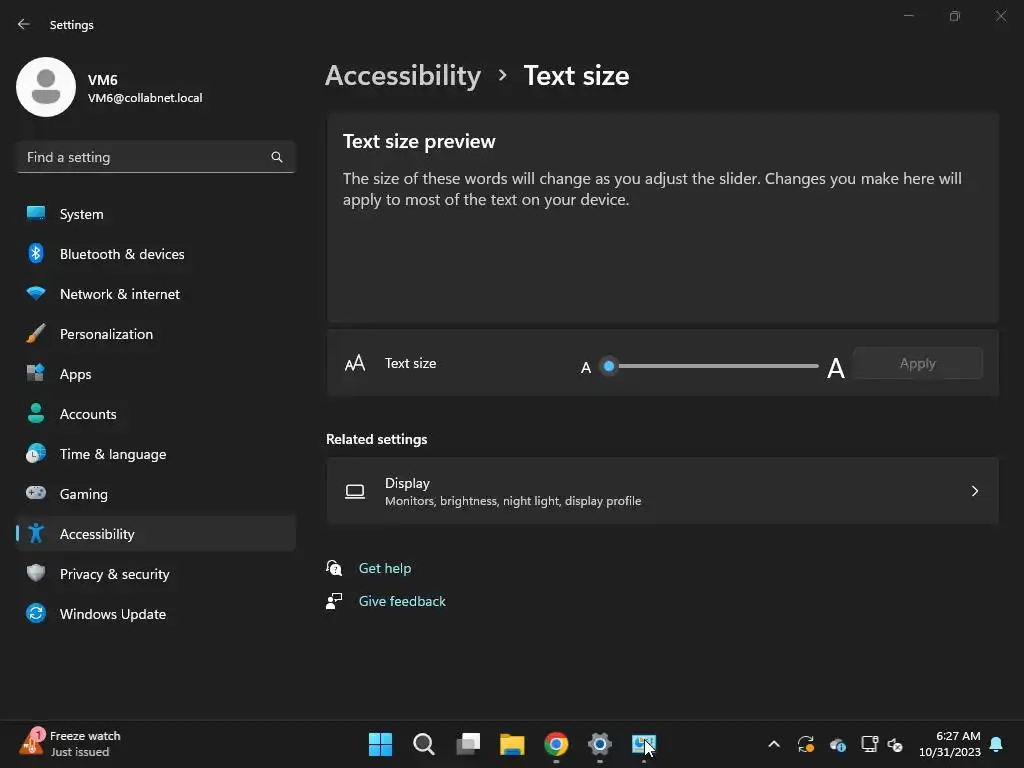This screenshot has height=768, width=1024.
Task: Open the System settings category
Action: [x=155, y=214]
